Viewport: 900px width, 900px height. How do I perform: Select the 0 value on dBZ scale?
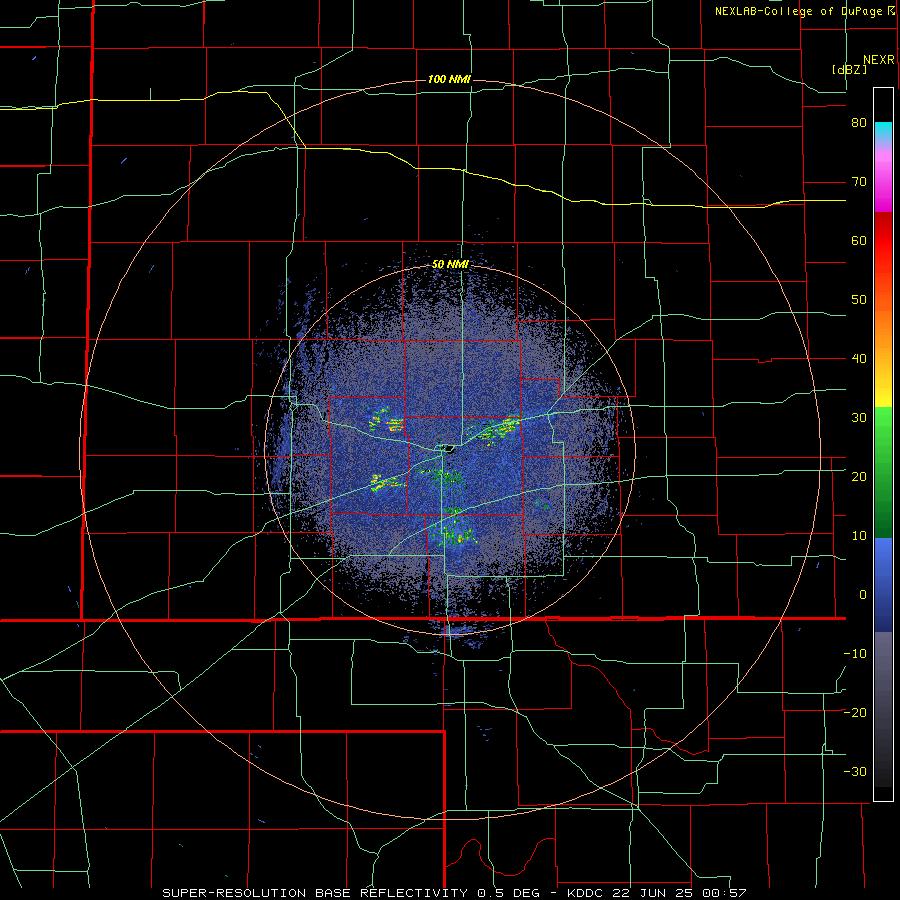pyautogui.click(x=863, y=595)
